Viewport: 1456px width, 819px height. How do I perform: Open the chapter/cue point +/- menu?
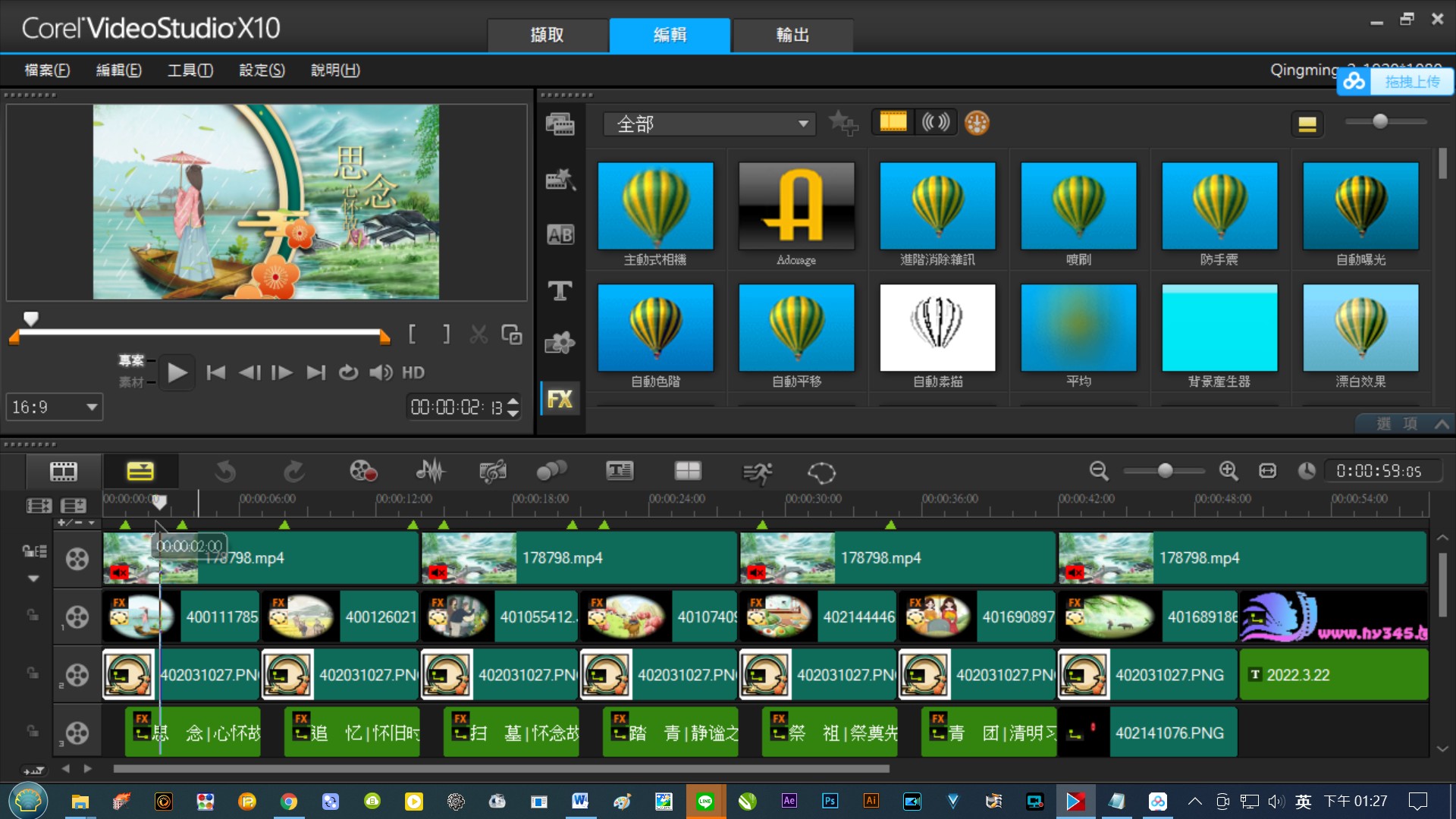pos(77,522)
